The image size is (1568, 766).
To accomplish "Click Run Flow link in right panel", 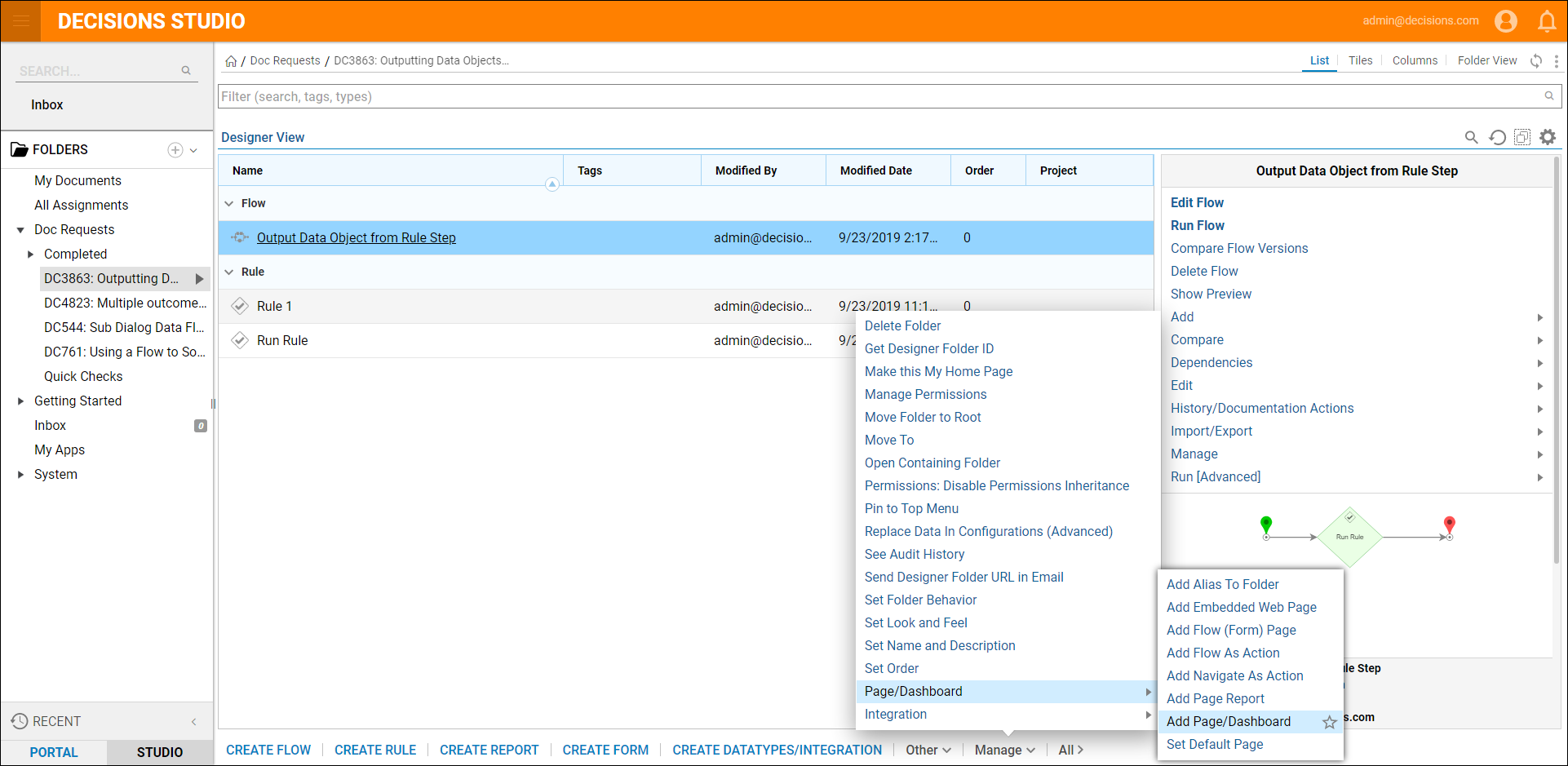I will coord(1198,225).
